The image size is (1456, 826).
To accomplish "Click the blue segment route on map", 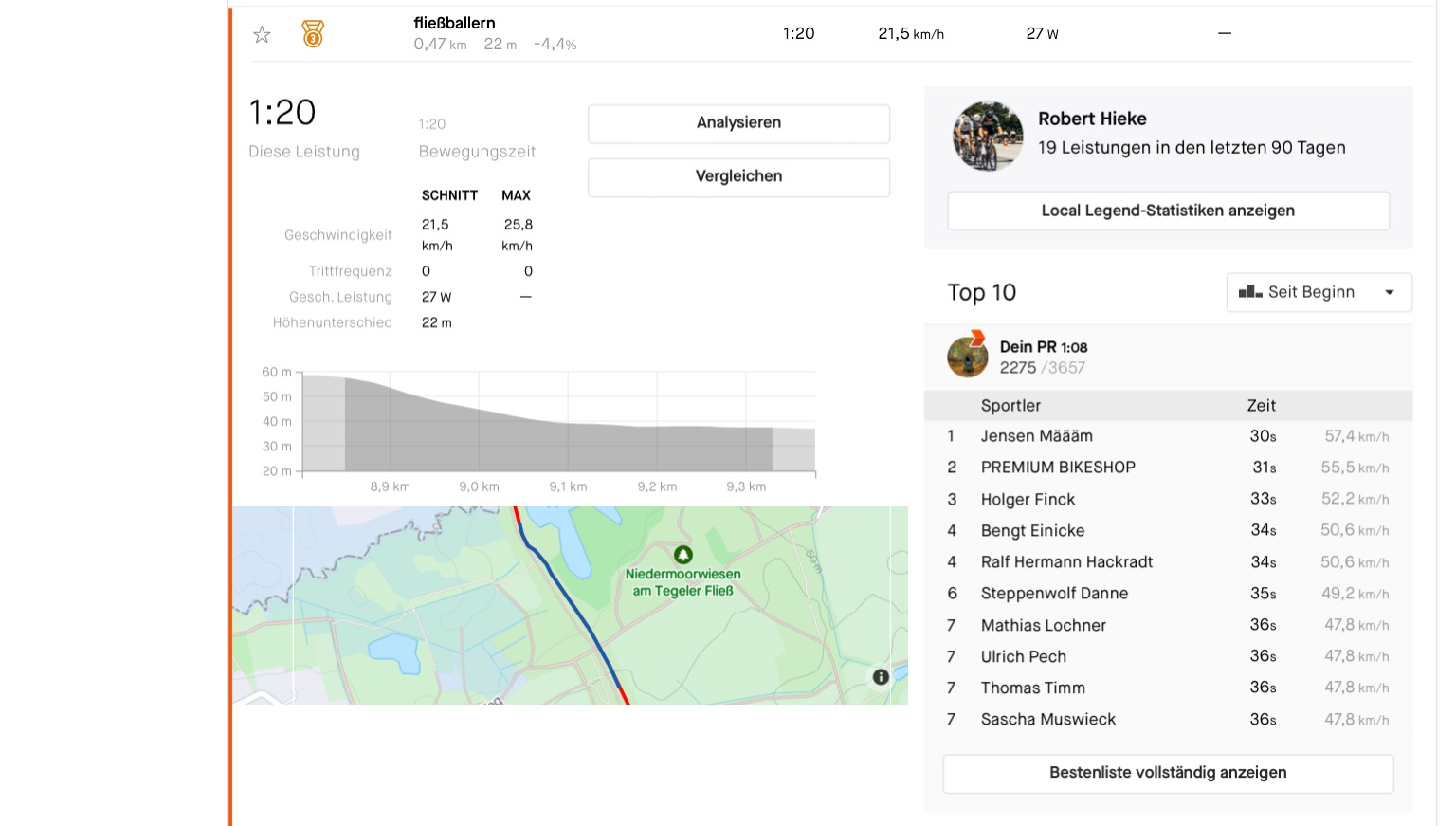I will (x=567, y=597).
